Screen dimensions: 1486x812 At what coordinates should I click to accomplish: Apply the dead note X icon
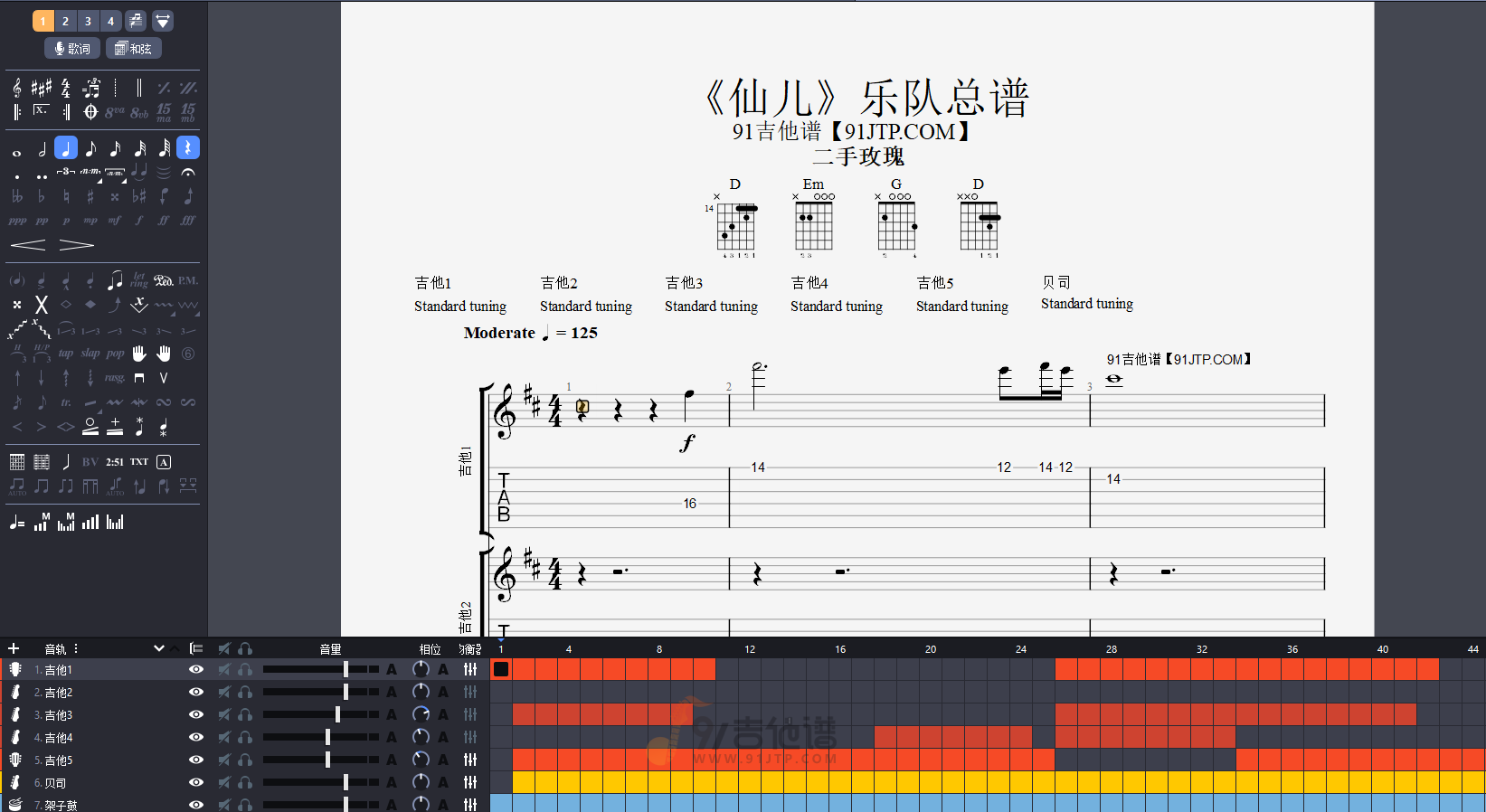coord(42,305)
